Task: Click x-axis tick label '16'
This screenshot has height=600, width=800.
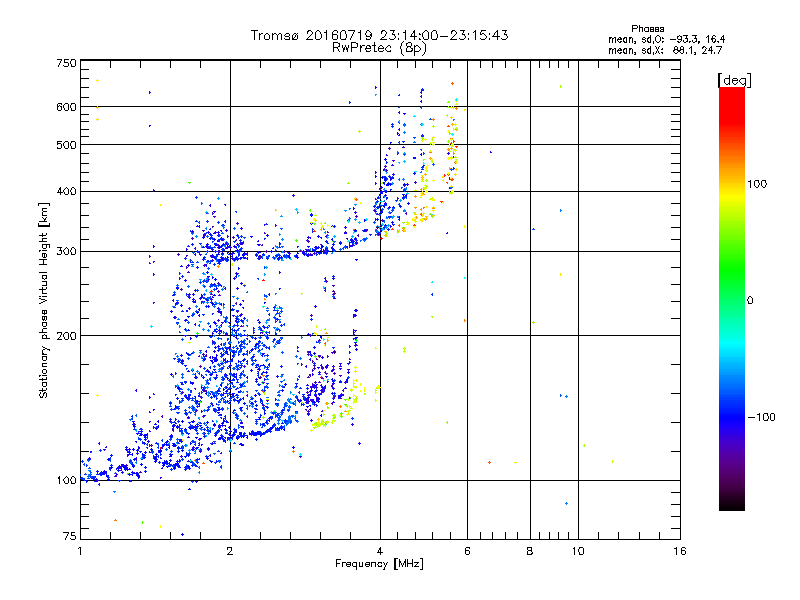Action: [x=680, y=551]
